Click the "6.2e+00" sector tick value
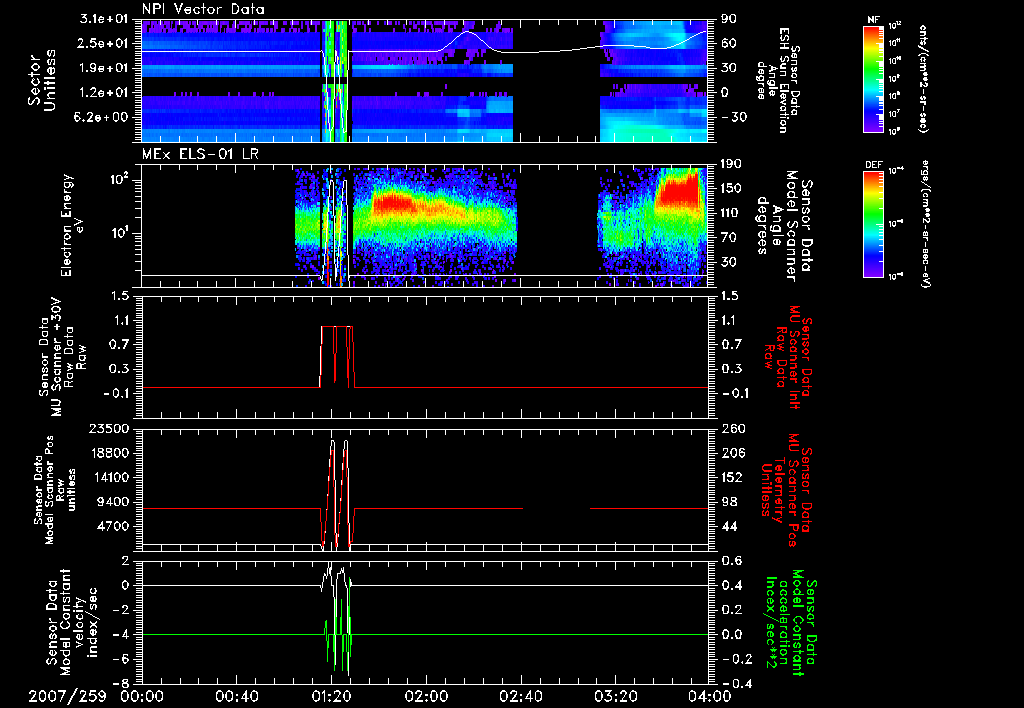Viewport: 1024px width, 708px height. click(100, 117)
